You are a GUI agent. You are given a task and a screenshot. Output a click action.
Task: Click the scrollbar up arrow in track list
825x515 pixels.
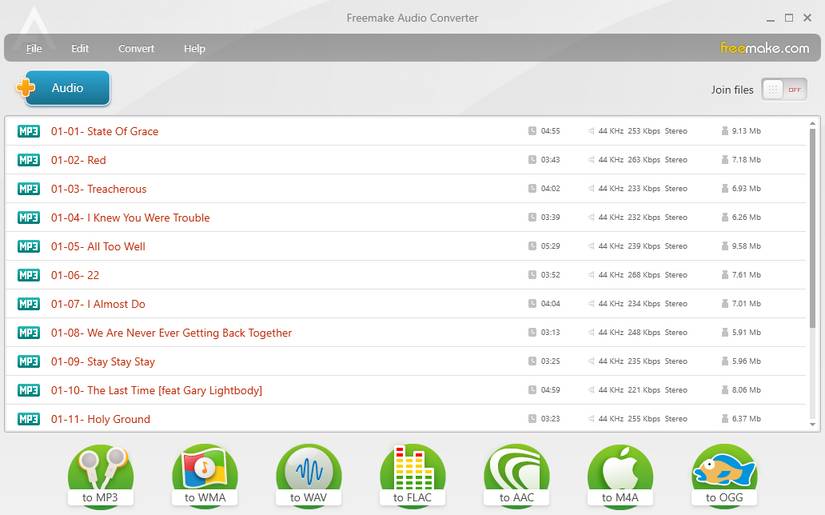812,124
